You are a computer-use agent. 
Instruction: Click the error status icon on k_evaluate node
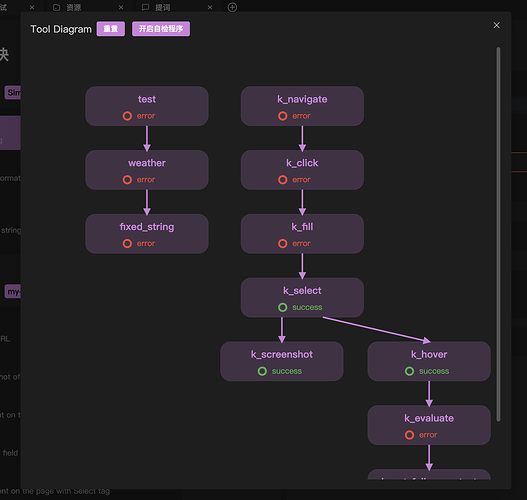pos(409,435)
